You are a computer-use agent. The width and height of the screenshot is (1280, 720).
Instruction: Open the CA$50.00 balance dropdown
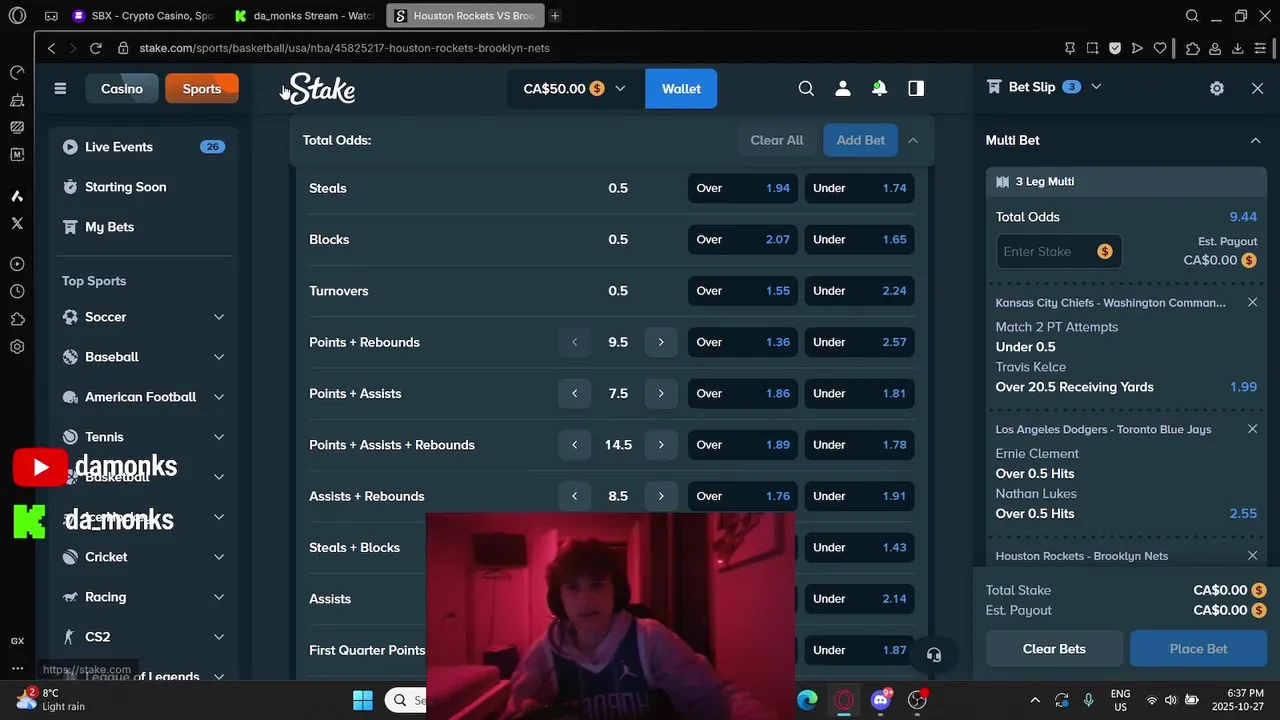(575, 88)
